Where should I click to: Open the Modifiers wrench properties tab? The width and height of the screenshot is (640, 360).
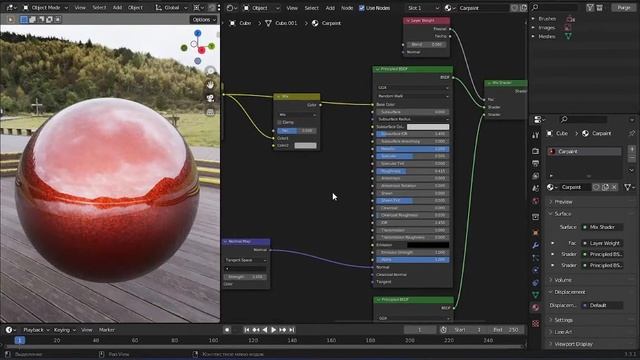click(536, 245)
